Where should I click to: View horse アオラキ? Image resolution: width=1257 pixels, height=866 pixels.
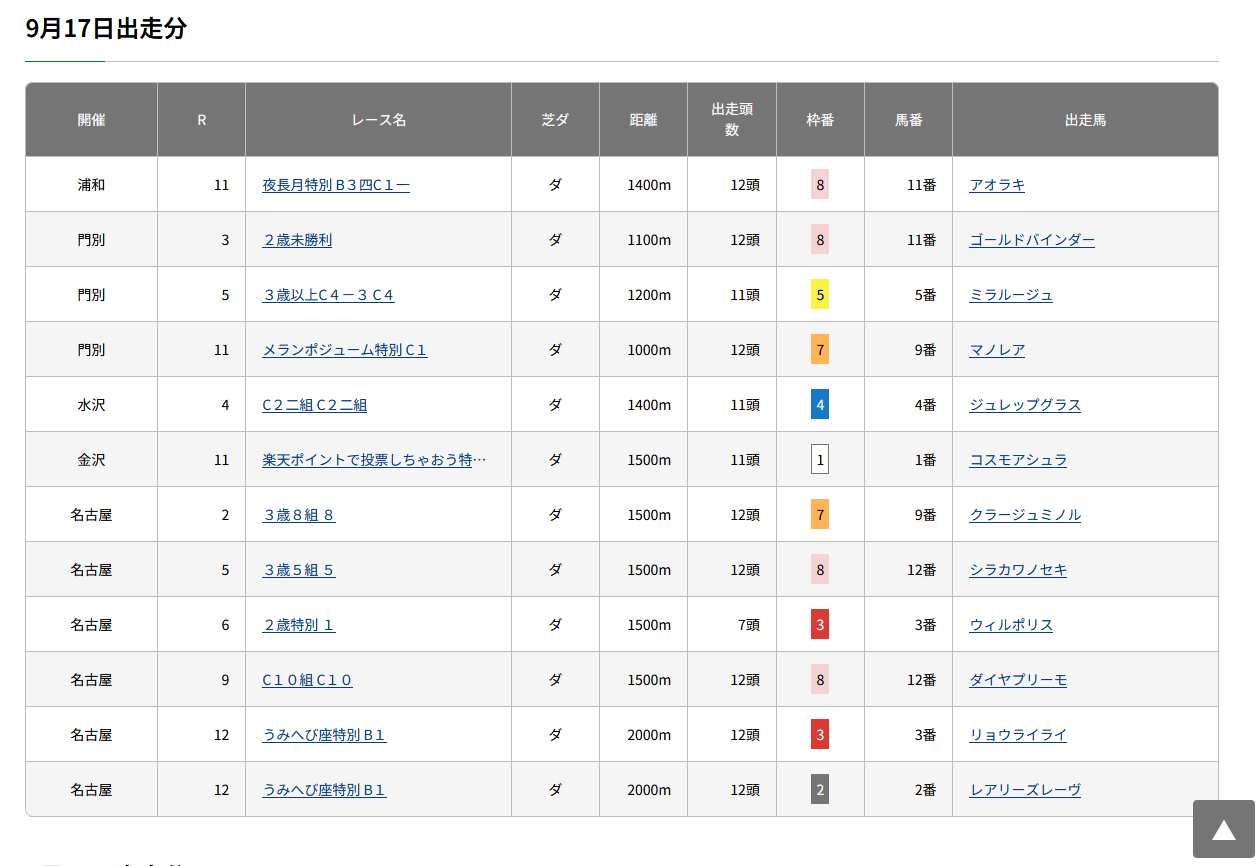[997, 185]
